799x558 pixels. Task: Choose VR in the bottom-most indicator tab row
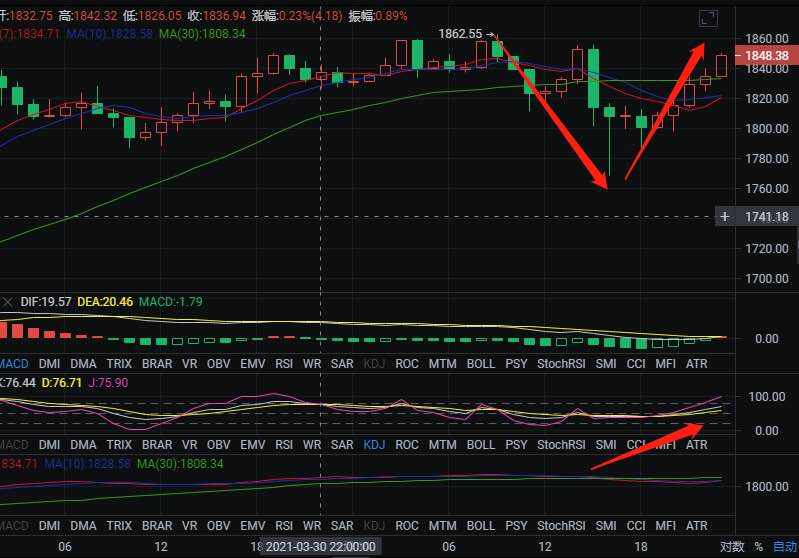pos(190,526)
